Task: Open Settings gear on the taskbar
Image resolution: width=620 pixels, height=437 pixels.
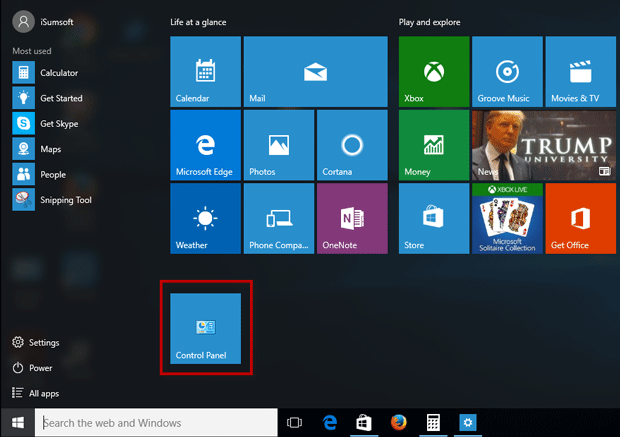Action: (468, 422)
